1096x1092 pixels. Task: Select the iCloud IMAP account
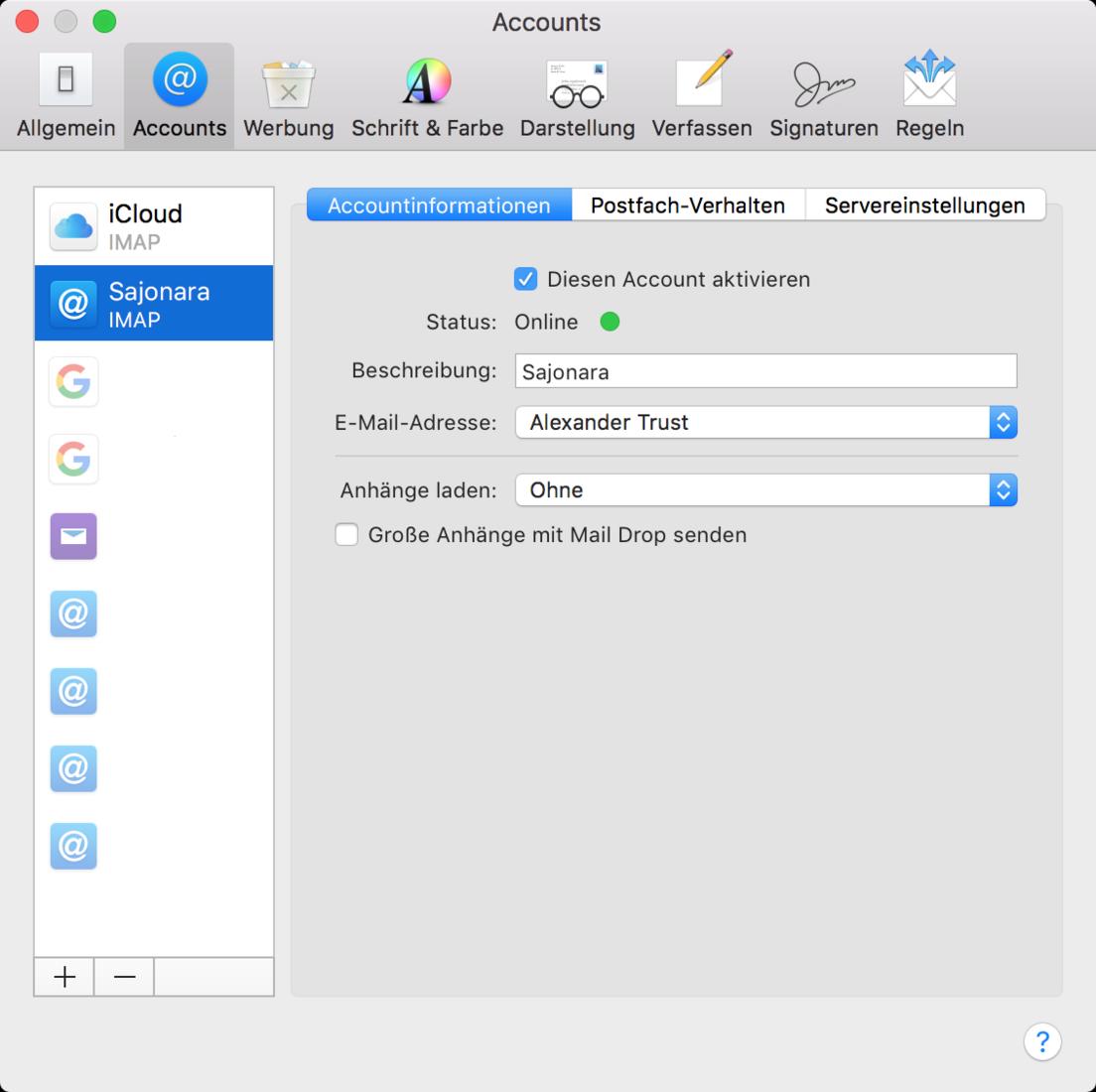click(x=154, y=226)
